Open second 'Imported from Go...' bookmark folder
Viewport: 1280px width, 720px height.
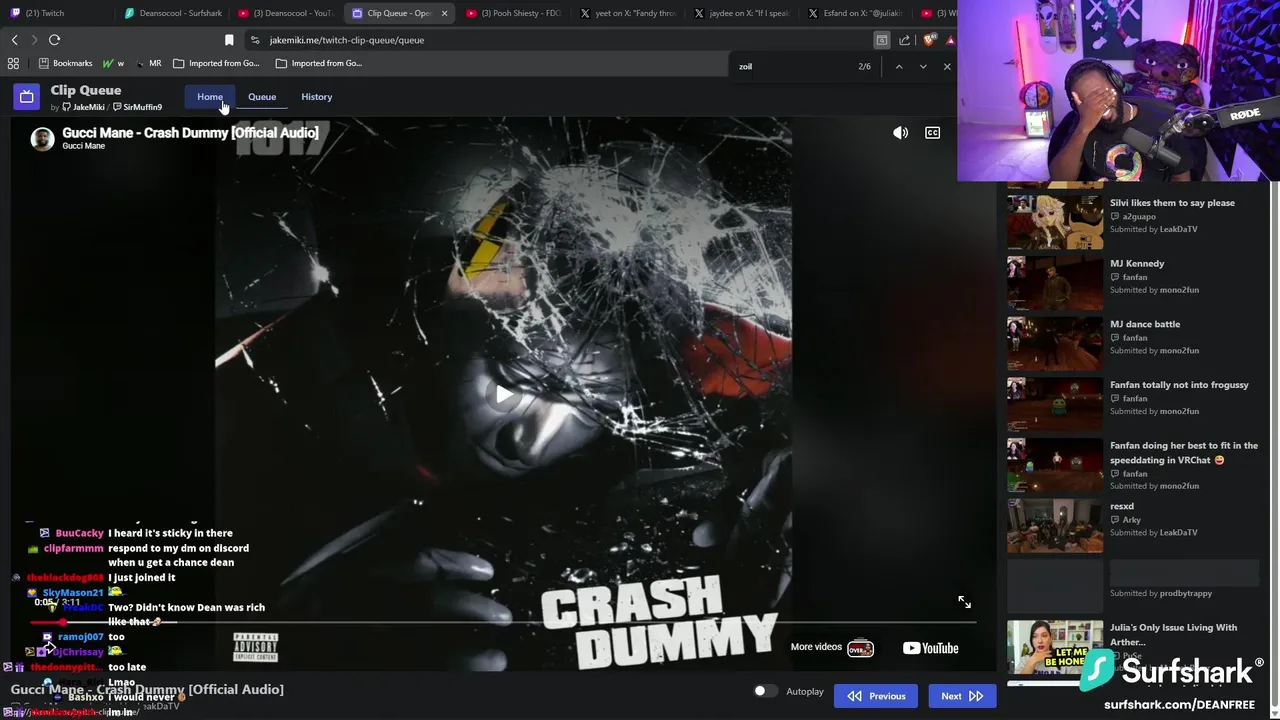319,63
